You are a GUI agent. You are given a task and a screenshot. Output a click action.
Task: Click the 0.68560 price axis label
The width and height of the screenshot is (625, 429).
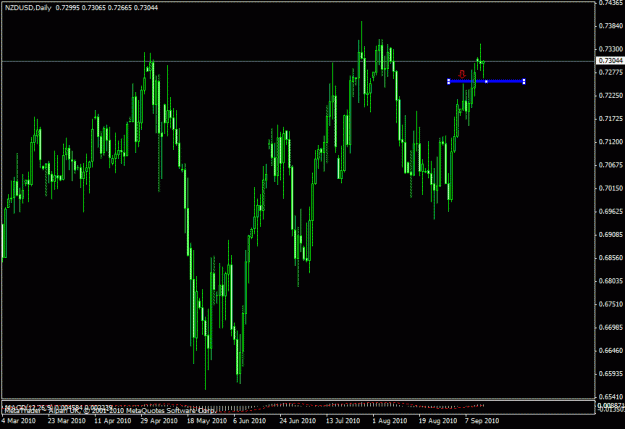click(611, 258)
